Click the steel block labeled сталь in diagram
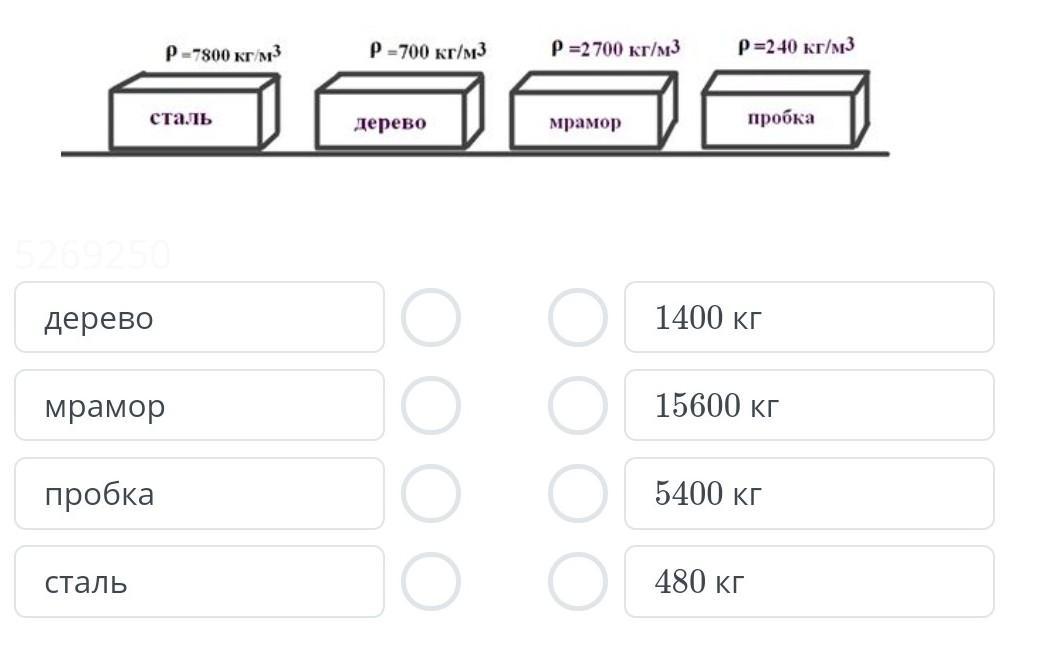The height and width of the screenshot is (652, 1044). 194,111
